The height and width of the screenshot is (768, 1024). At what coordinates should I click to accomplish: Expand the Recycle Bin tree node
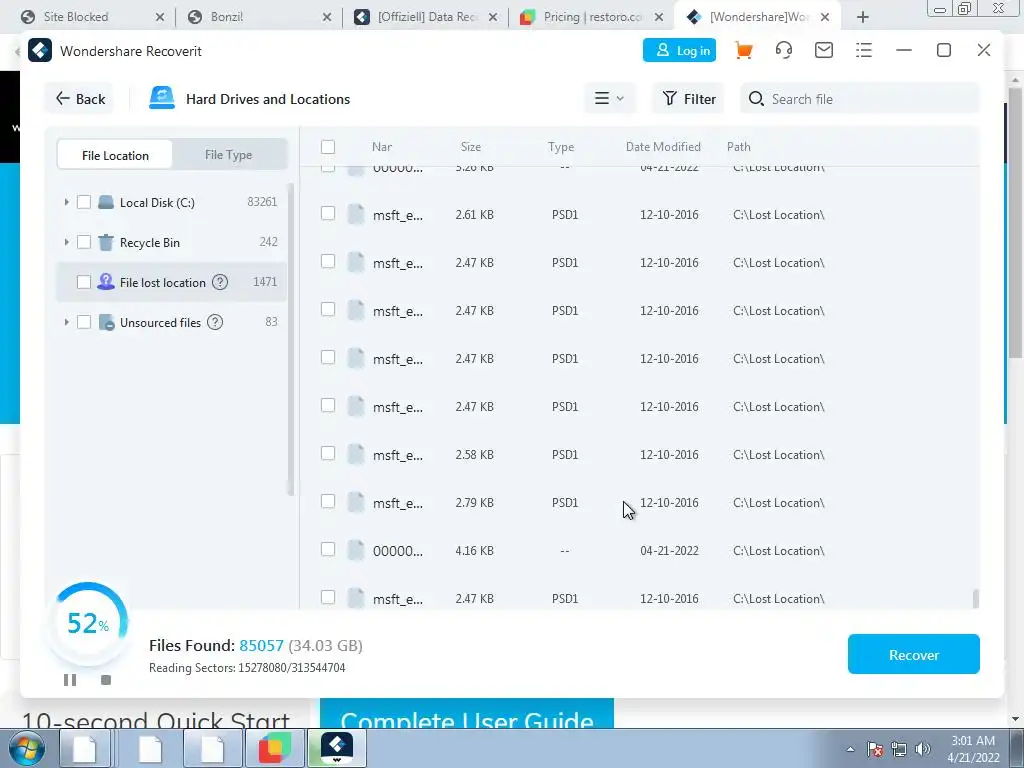tap(66, 242)
